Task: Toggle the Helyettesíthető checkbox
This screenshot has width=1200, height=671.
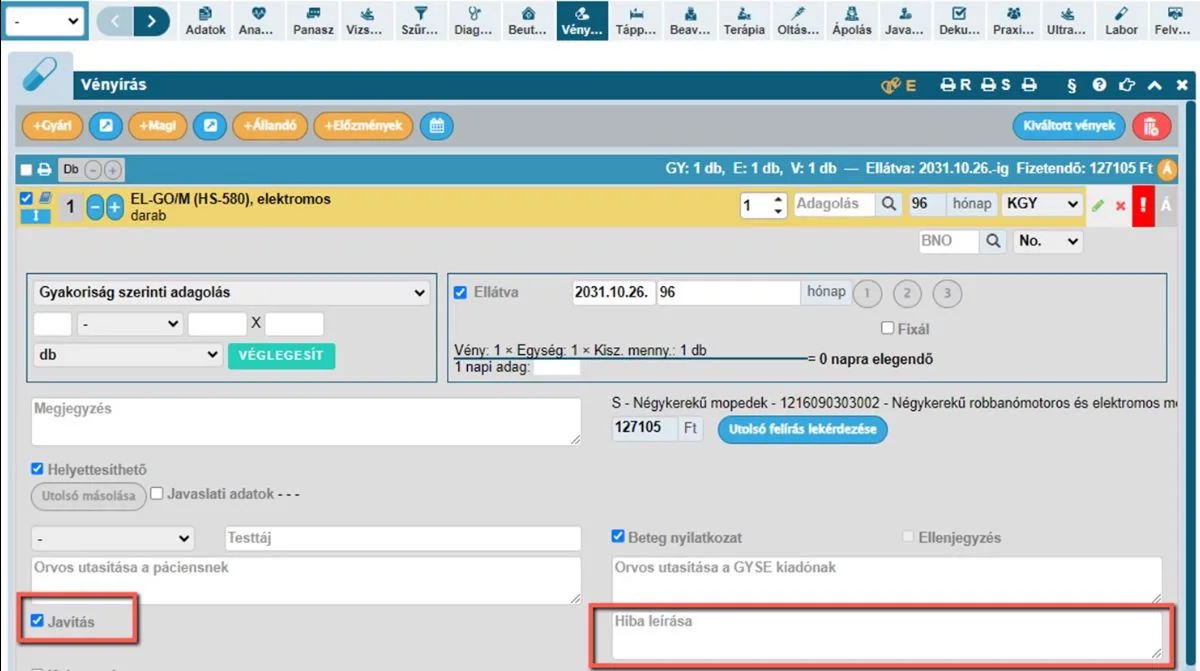Action: click(38, 469)
